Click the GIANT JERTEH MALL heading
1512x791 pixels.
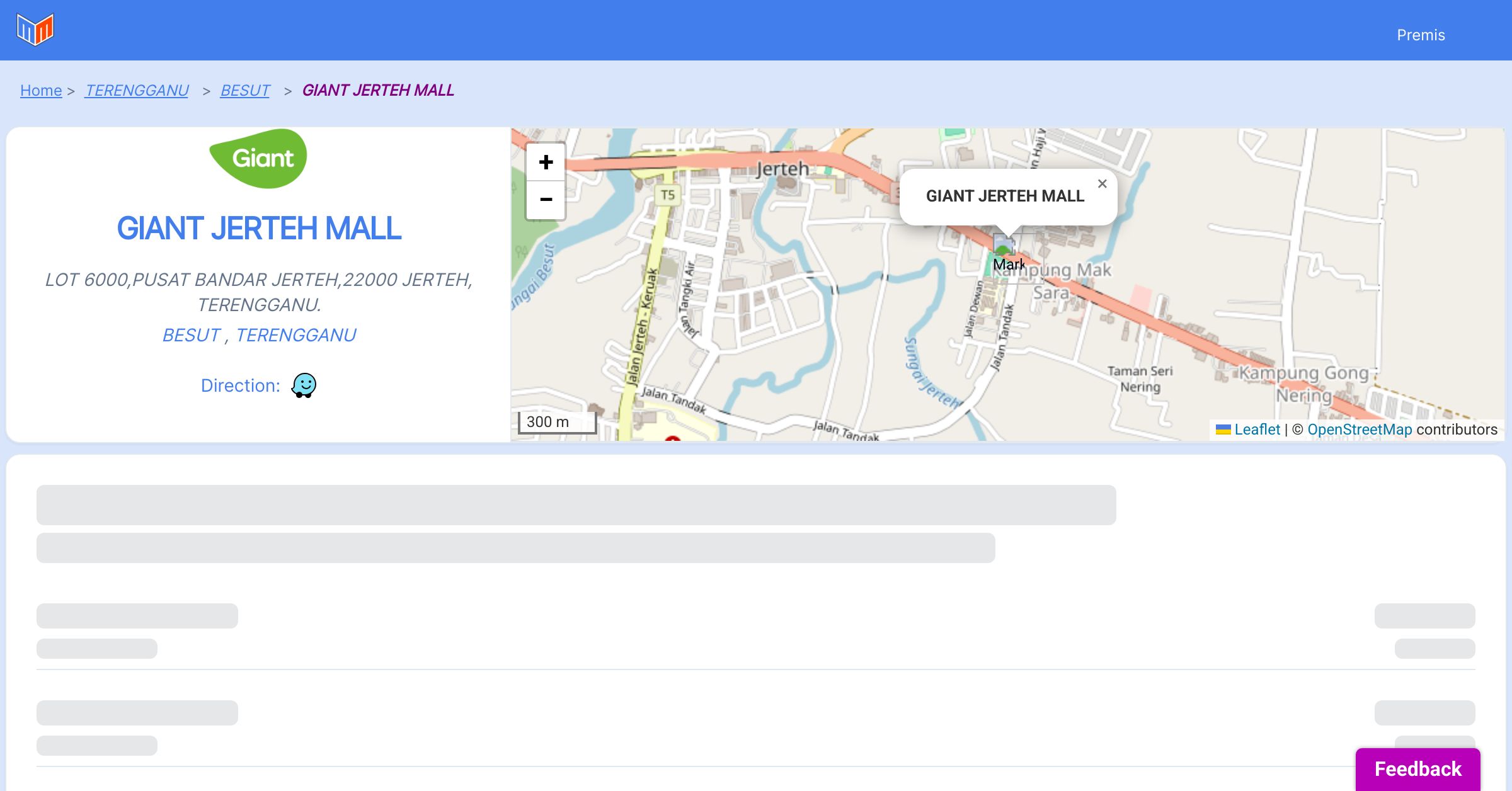coord(259,228)
